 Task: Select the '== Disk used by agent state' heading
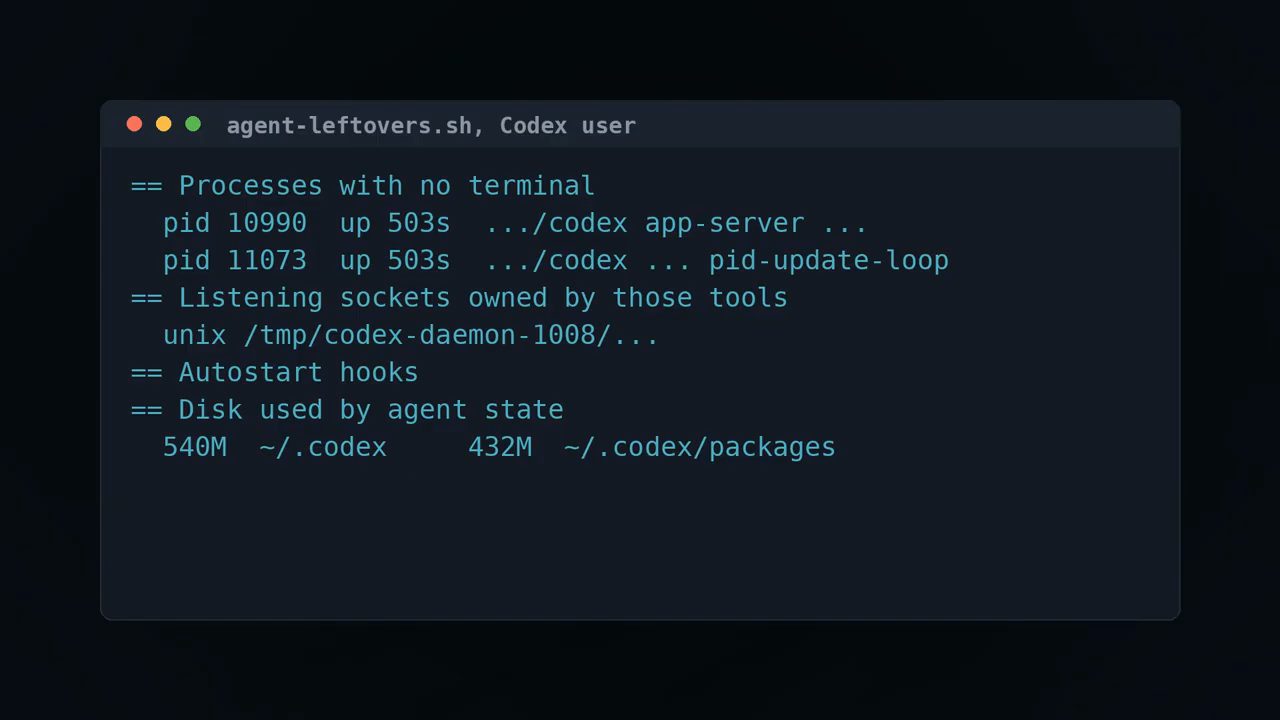point(347,410)
